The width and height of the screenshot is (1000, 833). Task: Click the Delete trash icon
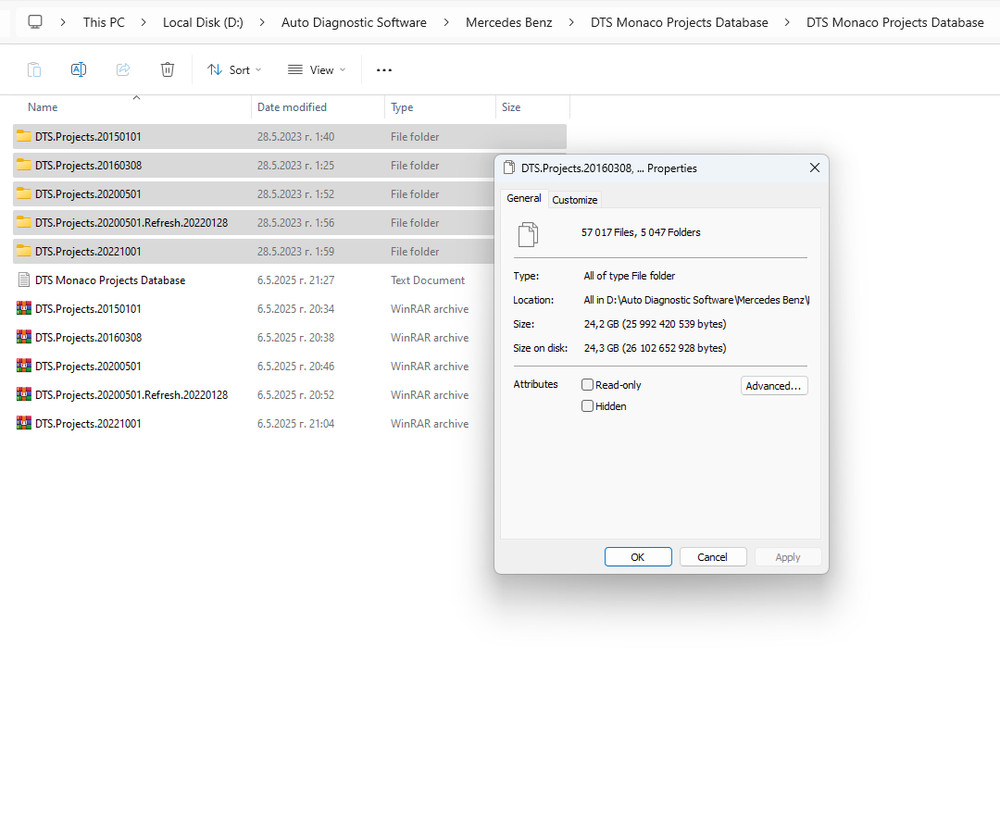click(x=167, y=70)
